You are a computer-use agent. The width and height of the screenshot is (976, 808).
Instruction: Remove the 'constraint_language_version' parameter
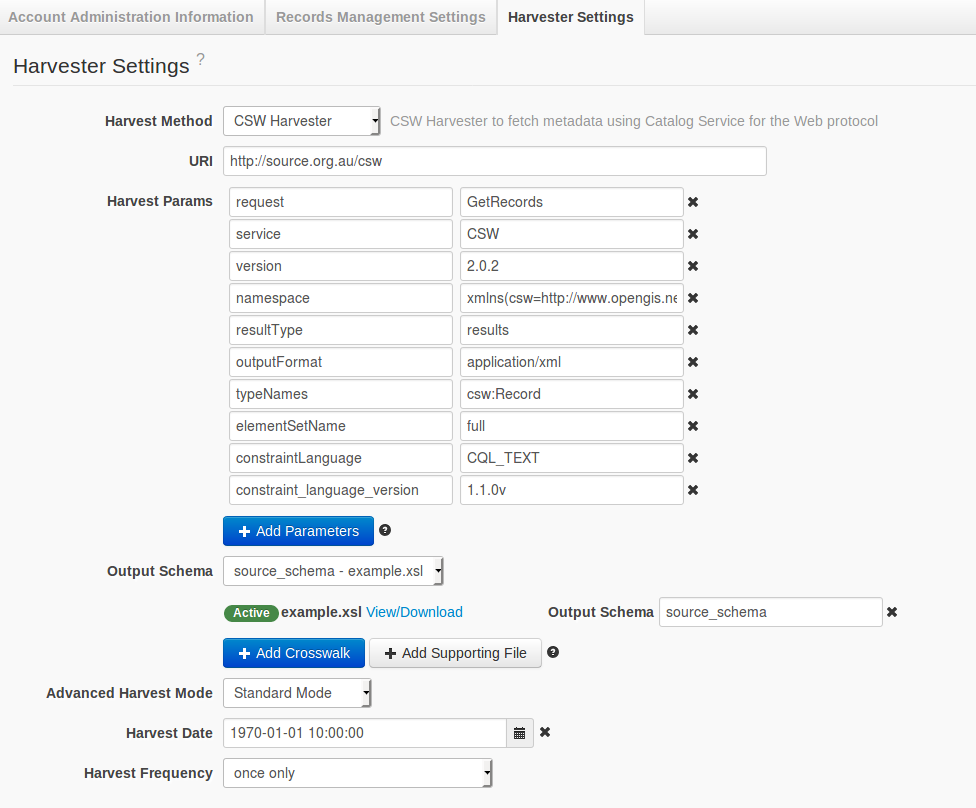[693, 490]
